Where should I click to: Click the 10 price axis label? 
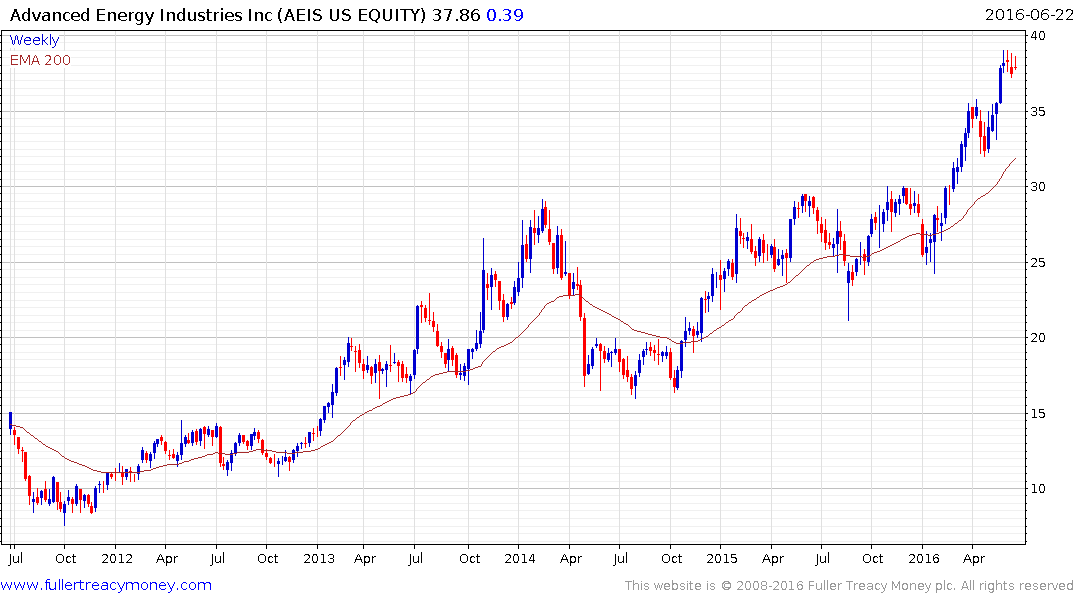(1038, 488)
